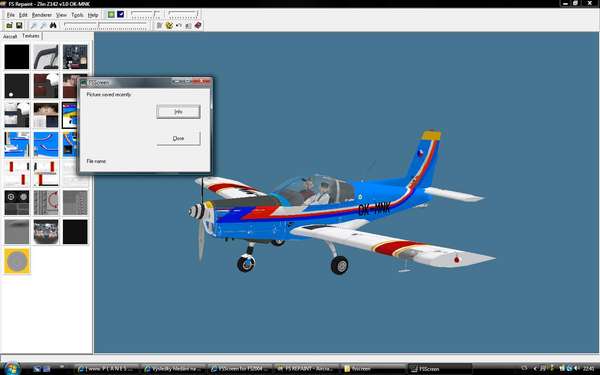
Task: Click the Close button in FSScreen dialog
Action: coord(178,139)
